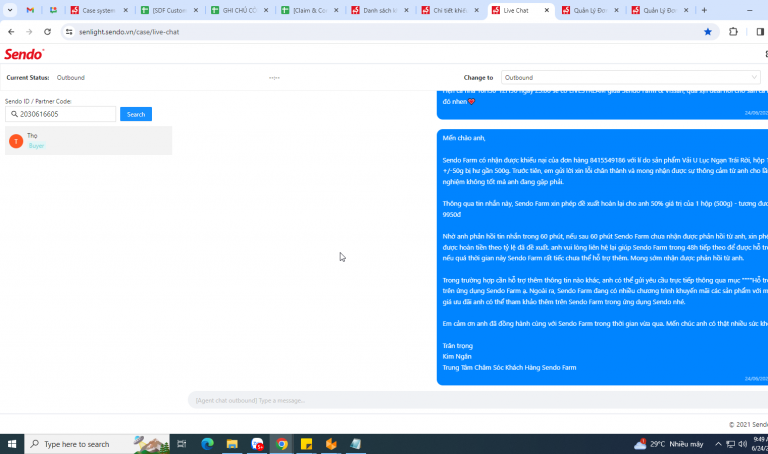Open the second pinned tab

(x=53, y=10)
